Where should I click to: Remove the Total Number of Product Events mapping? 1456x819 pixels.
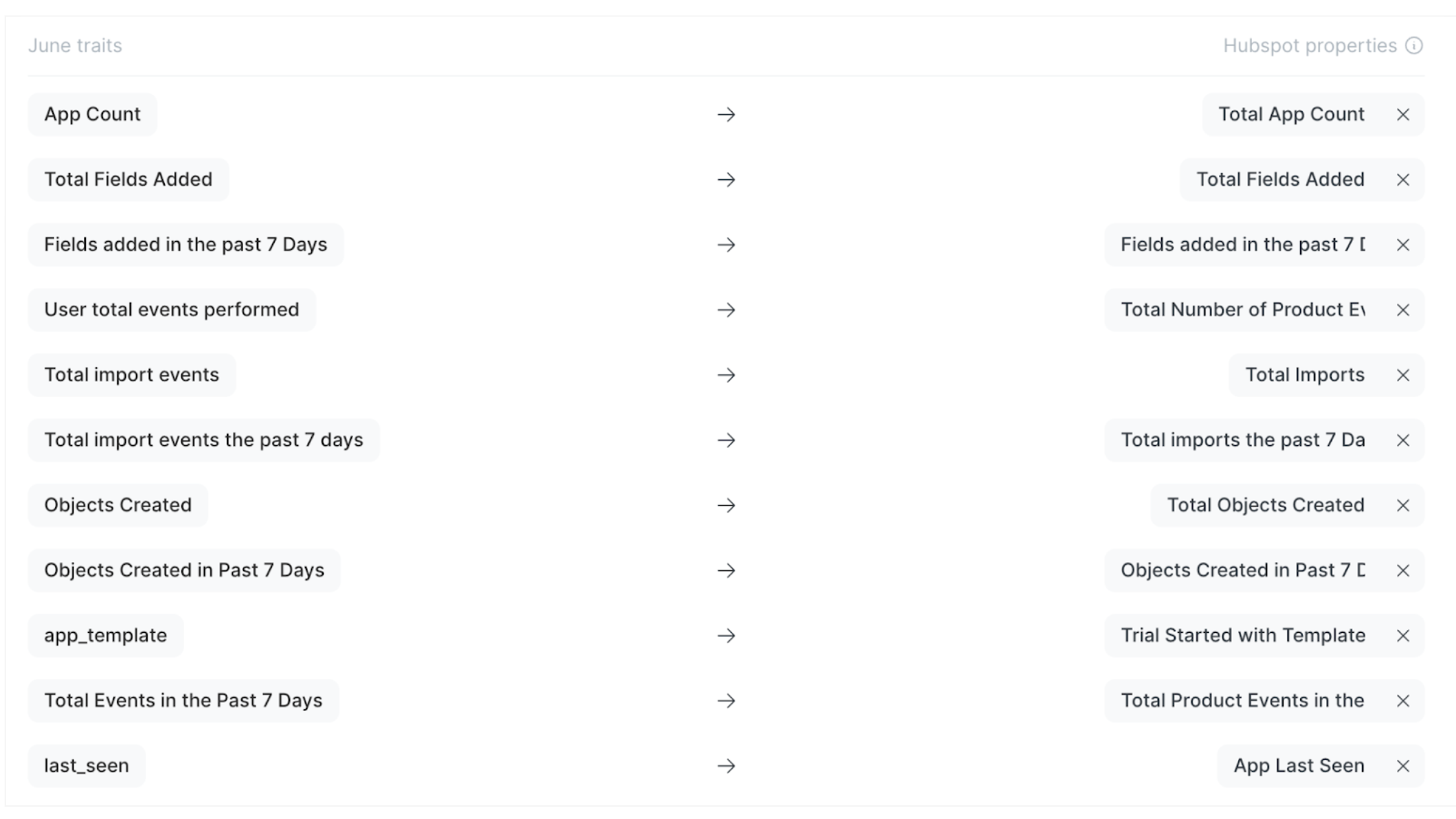1403,311
